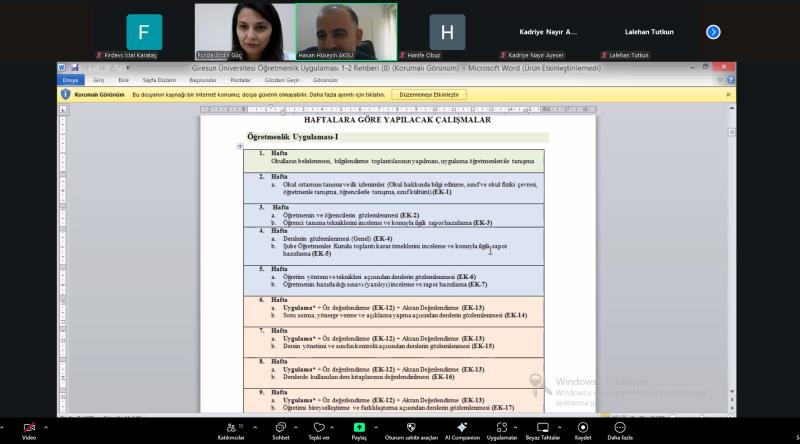Click the green Paylaş share button

(x=359, y=427)
